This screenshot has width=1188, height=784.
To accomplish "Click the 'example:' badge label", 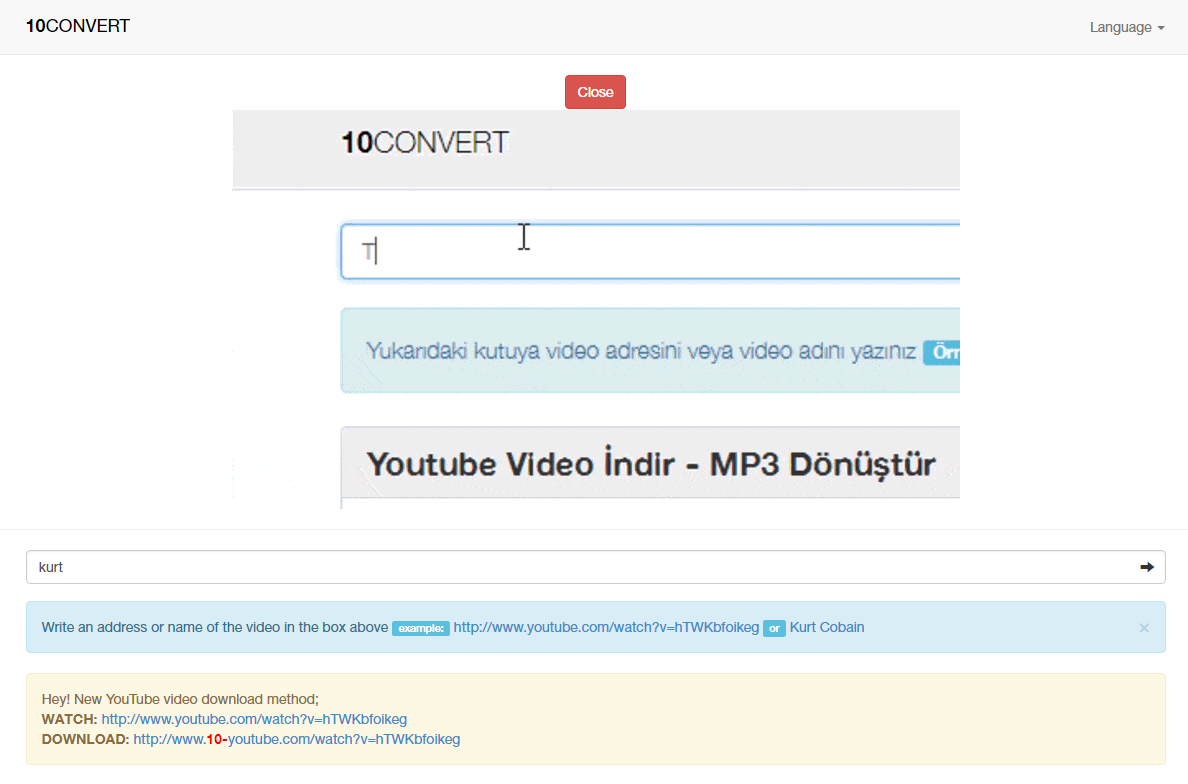I will [x=420, y=629].
